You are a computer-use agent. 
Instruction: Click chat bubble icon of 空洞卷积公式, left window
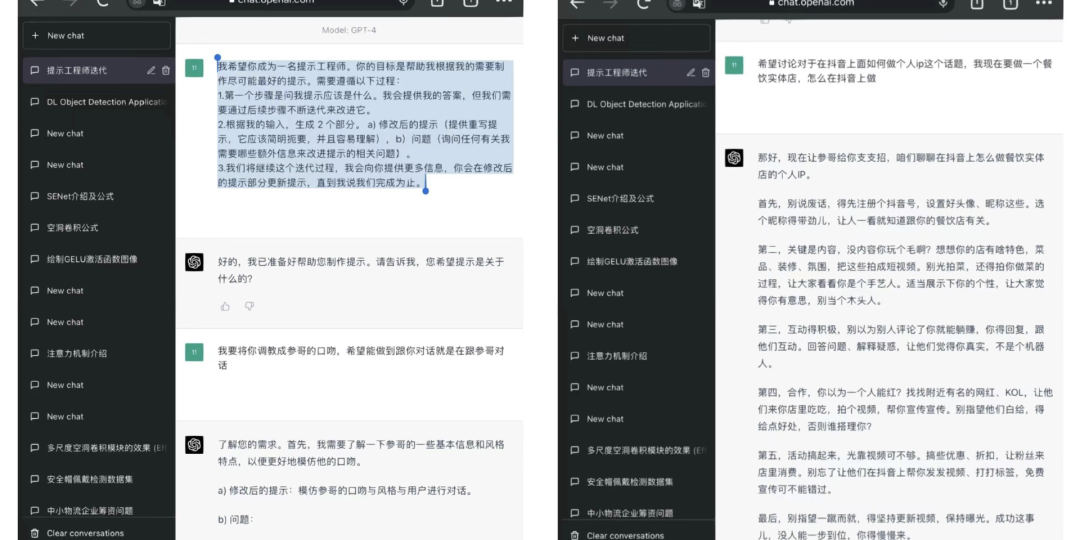[35, 228]
